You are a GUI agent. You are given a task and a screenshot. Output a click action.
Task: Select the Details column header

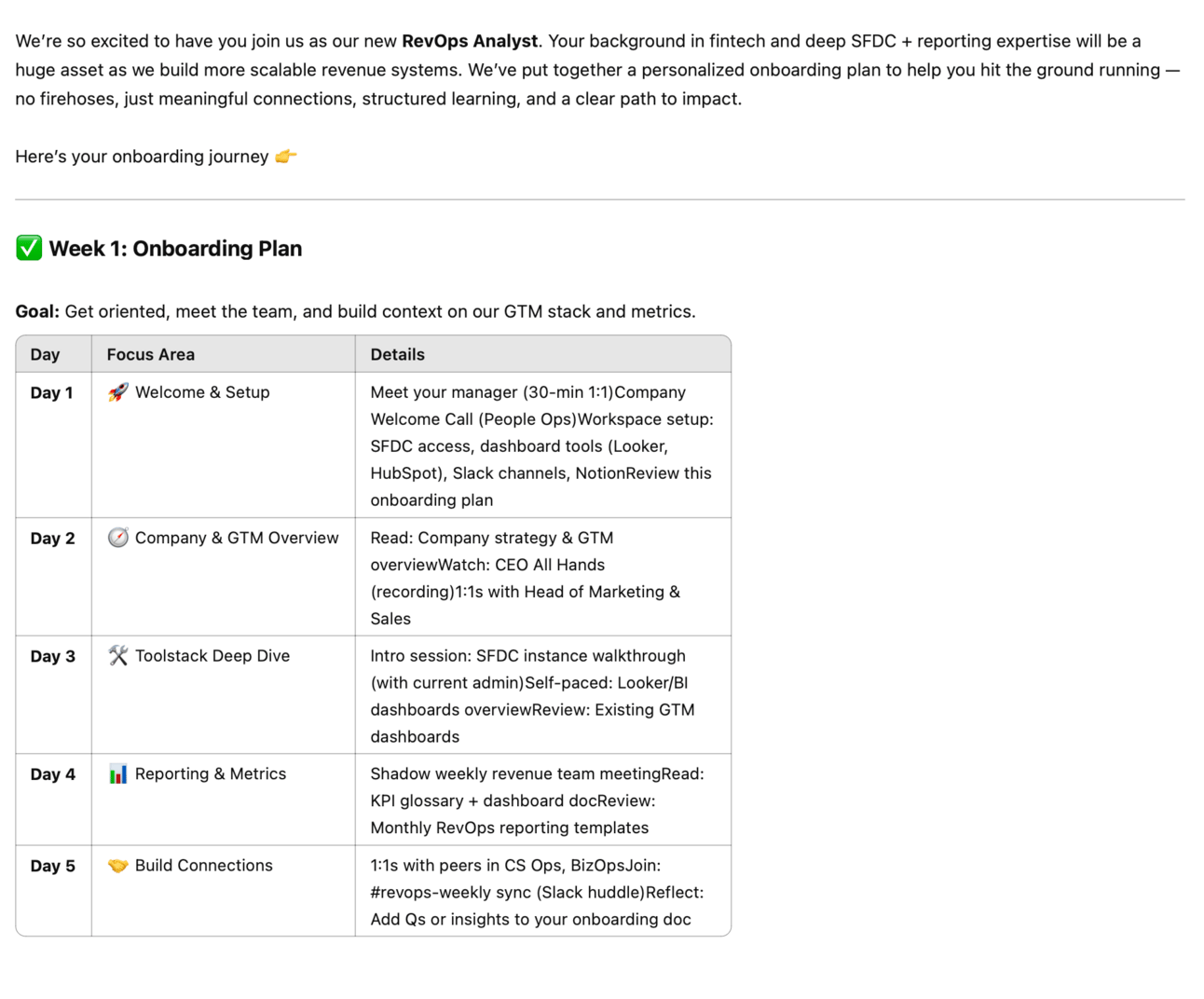[397, 354]
